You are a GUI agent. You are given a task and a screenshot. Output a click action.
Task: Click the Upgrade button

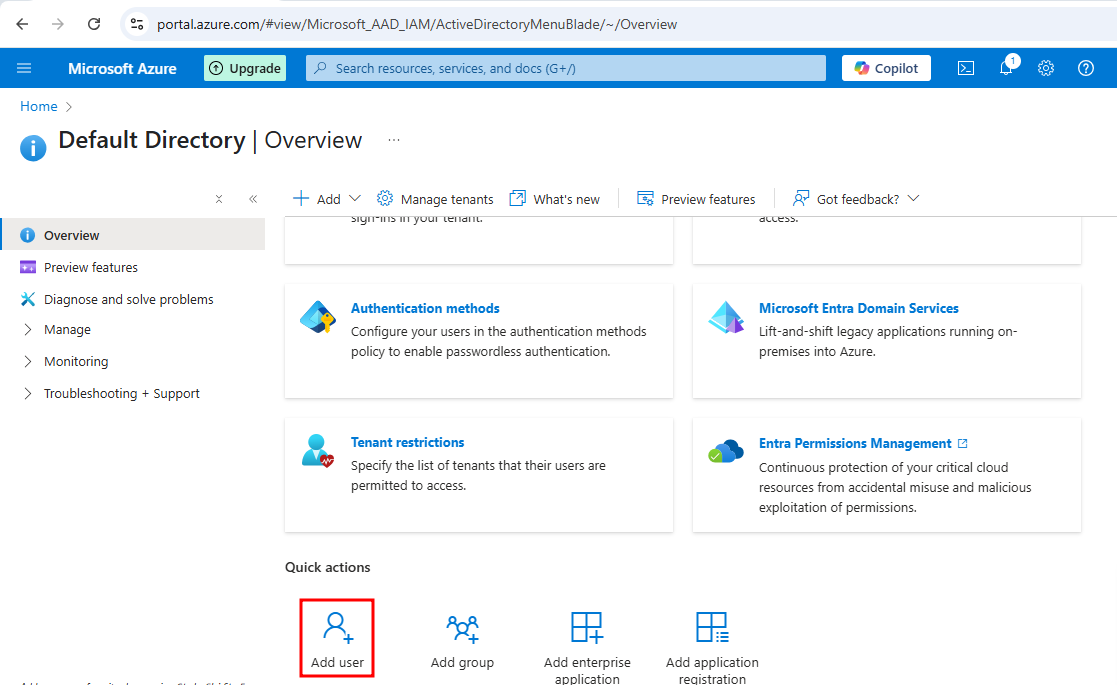[245, 68]
